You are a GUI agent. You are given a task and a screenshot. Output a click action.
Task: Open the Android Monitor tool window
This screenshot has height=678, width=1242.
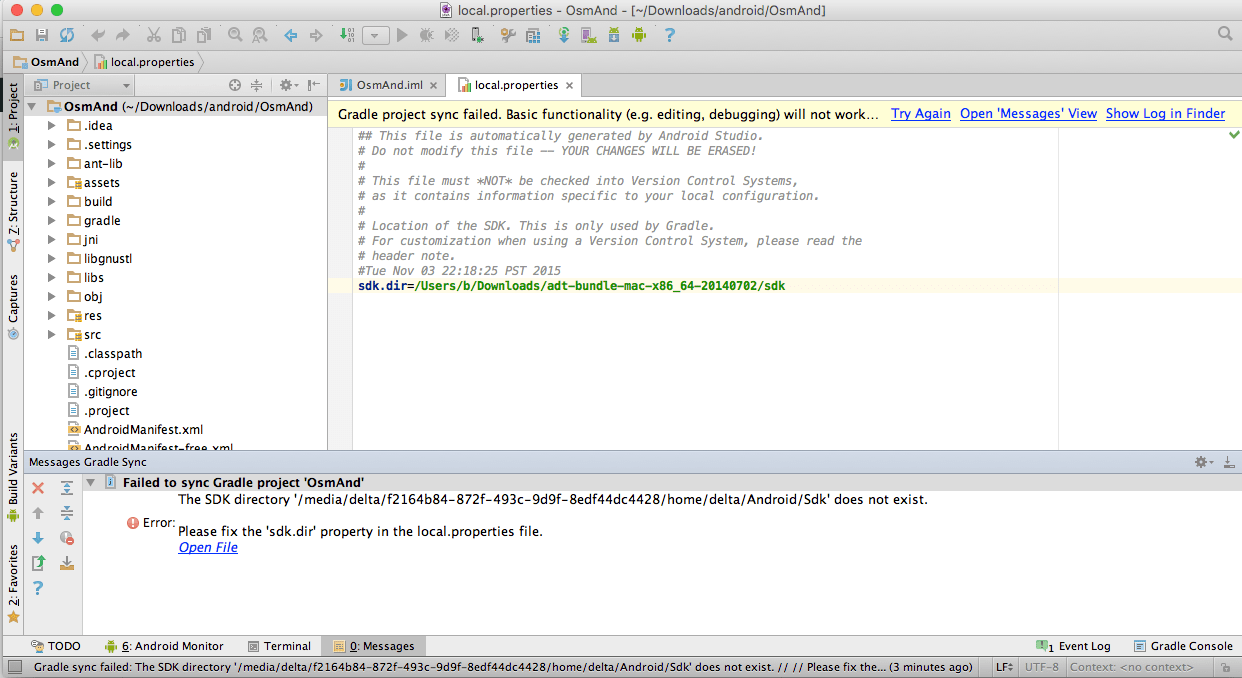(164, 646)
